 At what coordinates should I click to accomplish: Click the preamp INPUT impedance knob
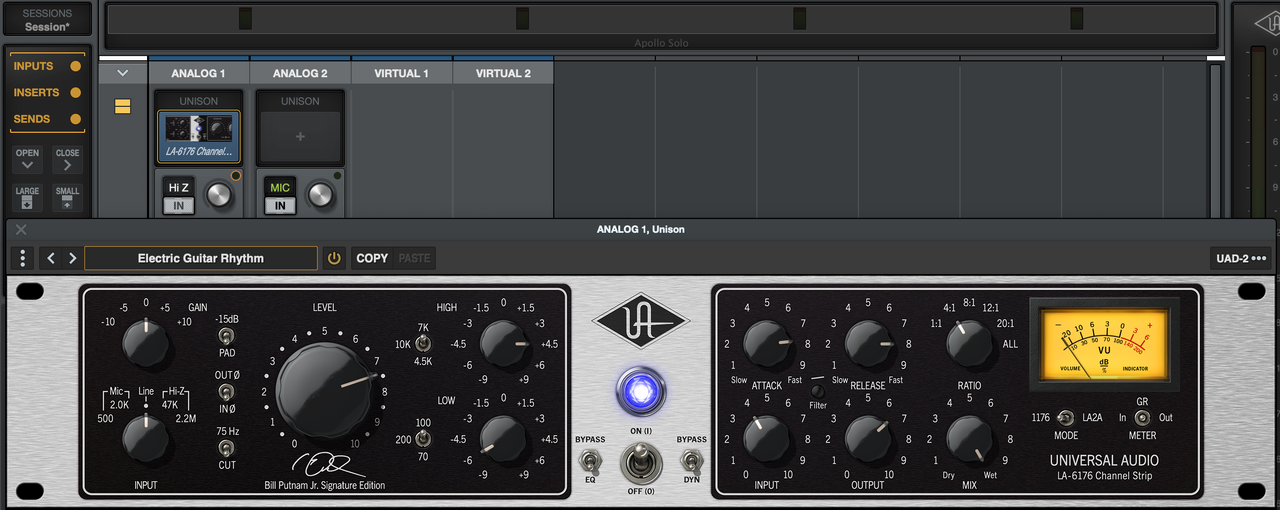tap(147, 439)
